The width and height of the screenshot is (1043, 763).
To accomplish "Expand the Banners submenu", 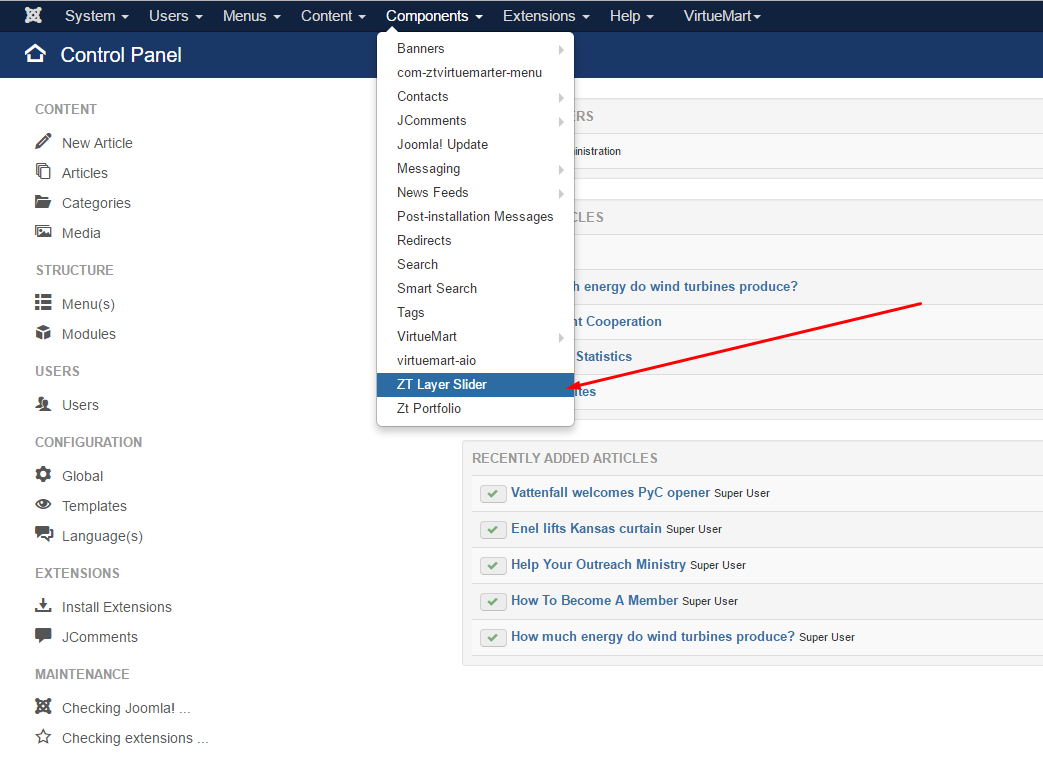I will pos(475,49).
